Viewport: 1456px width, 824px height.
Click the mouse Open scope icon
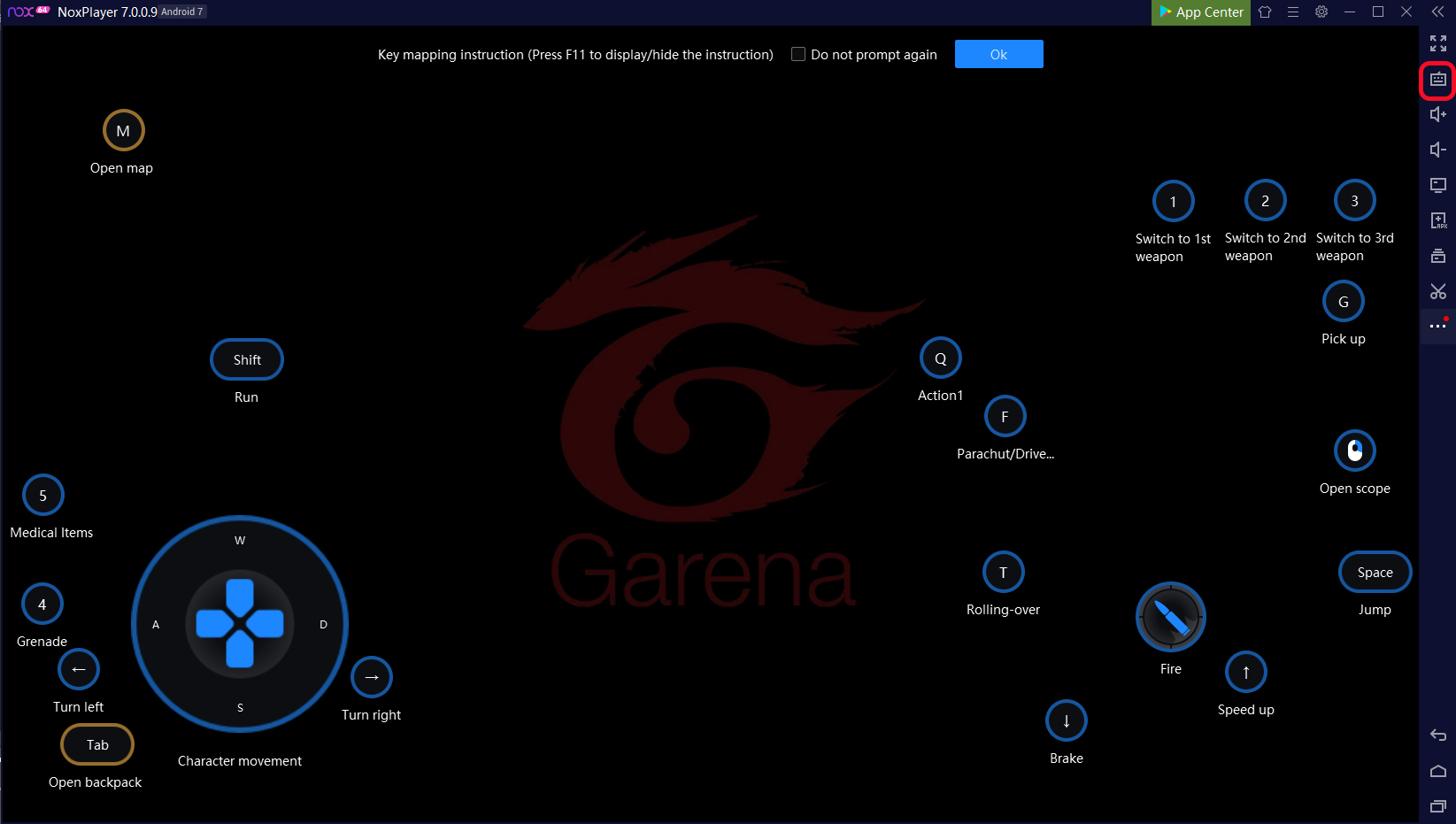coord(1355,451)
